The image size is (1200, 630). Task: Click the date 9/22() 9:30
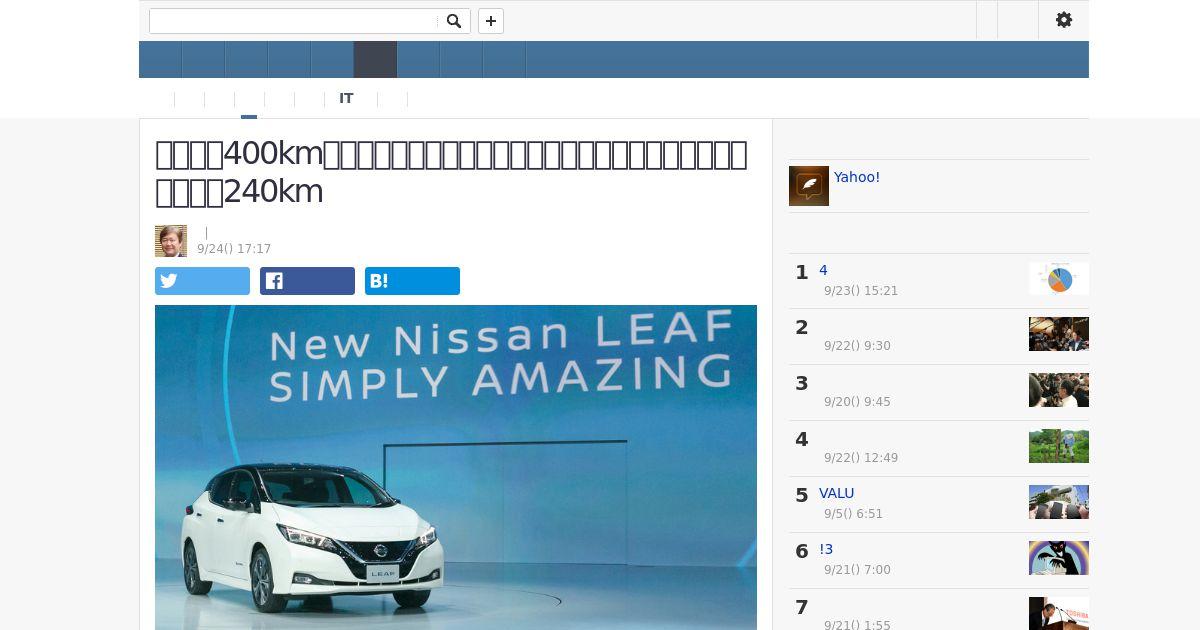tap(857, 346)
